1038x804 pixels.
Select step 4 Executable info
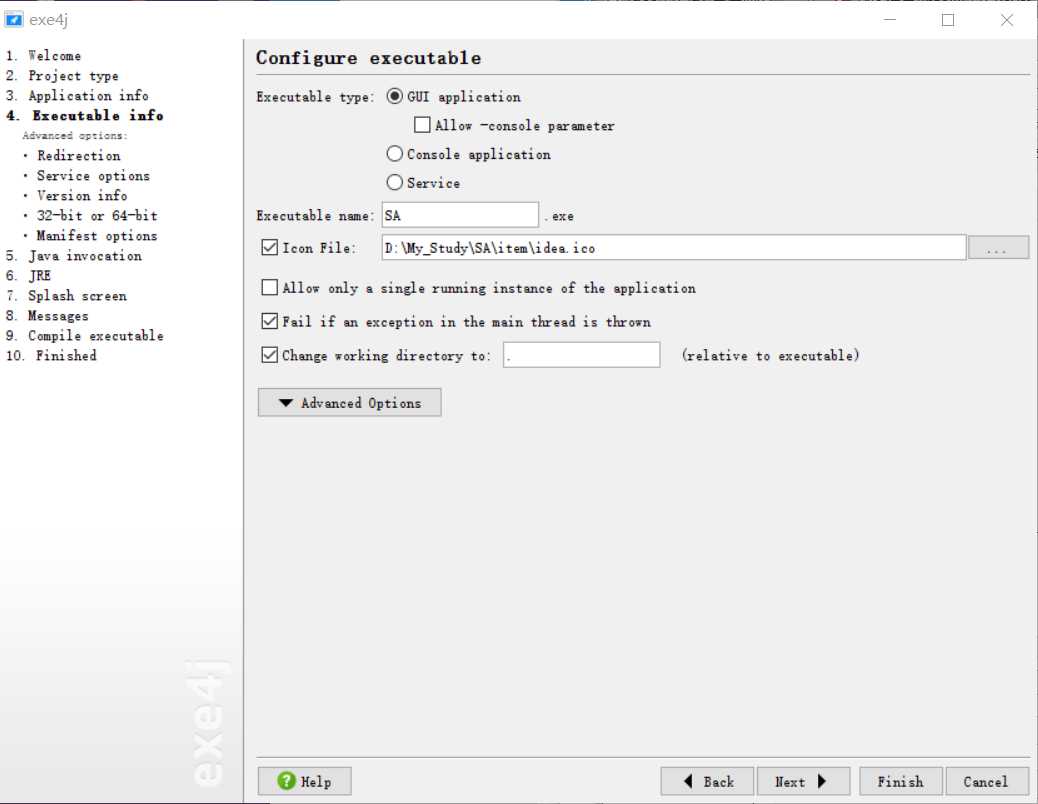[85, 116]
